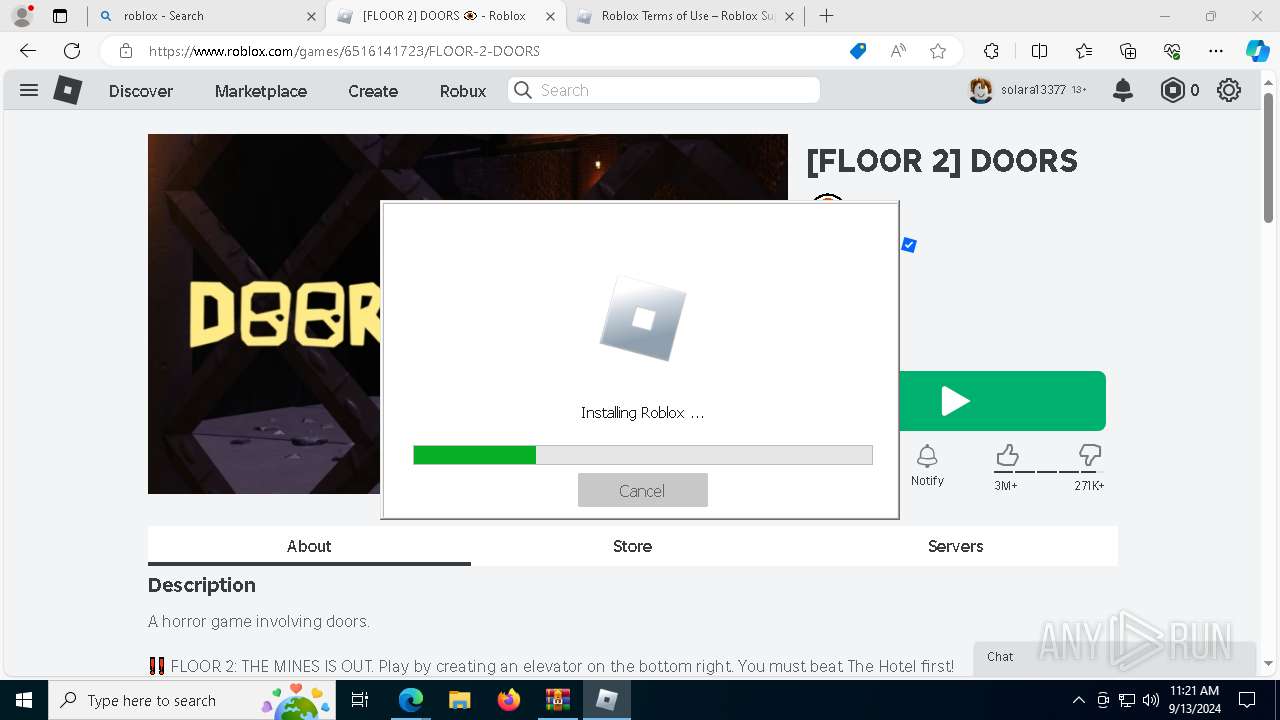
Task: Open Edge Settings and more menu
Action: click(x=1216, y=51)
